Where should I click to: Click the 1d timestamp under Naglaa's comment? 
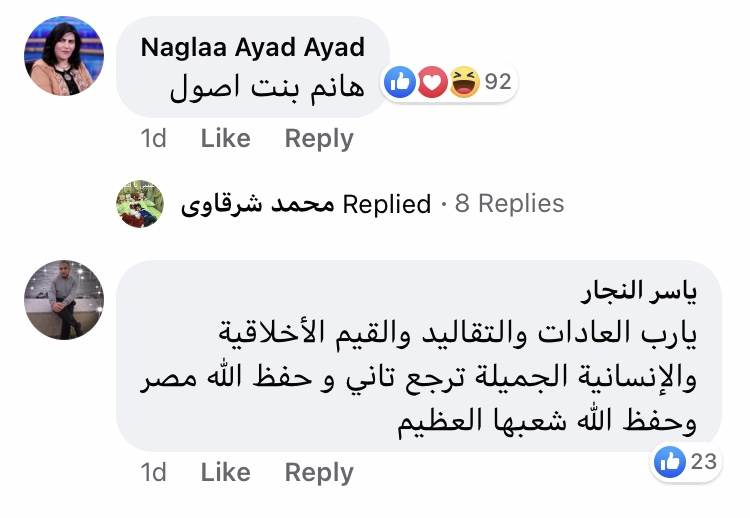click(x=154, y=139)
